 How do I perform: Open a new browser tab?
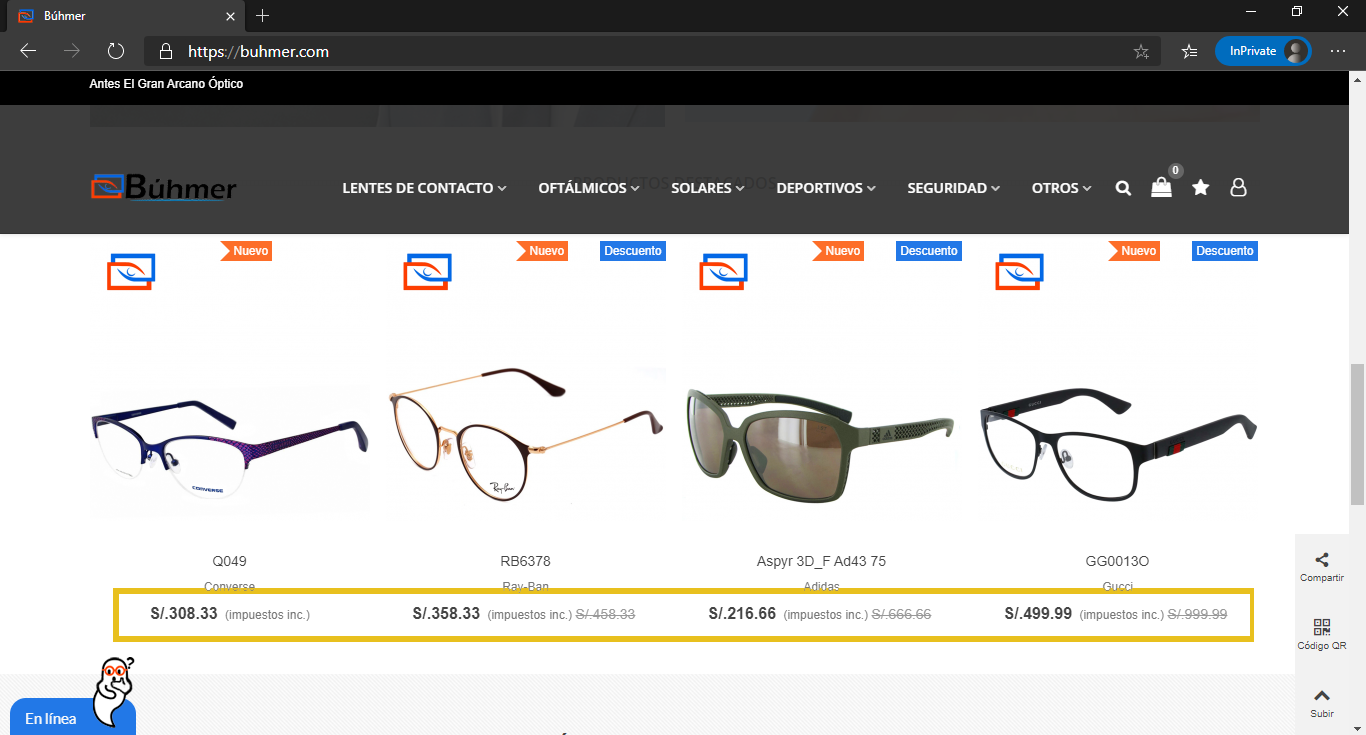tap(263, 16)
